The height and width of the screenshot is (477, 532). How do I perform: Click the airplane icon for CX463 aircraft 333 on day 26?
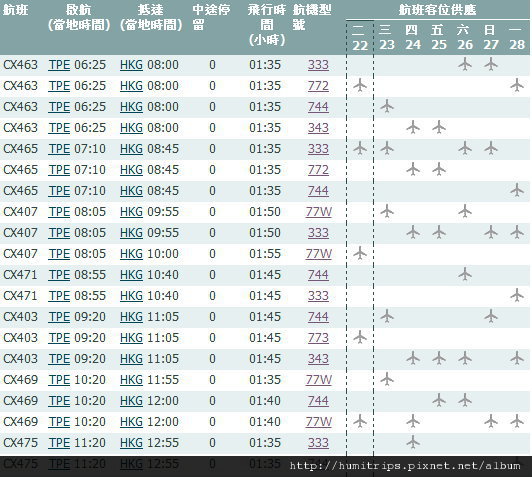[465, 64]
